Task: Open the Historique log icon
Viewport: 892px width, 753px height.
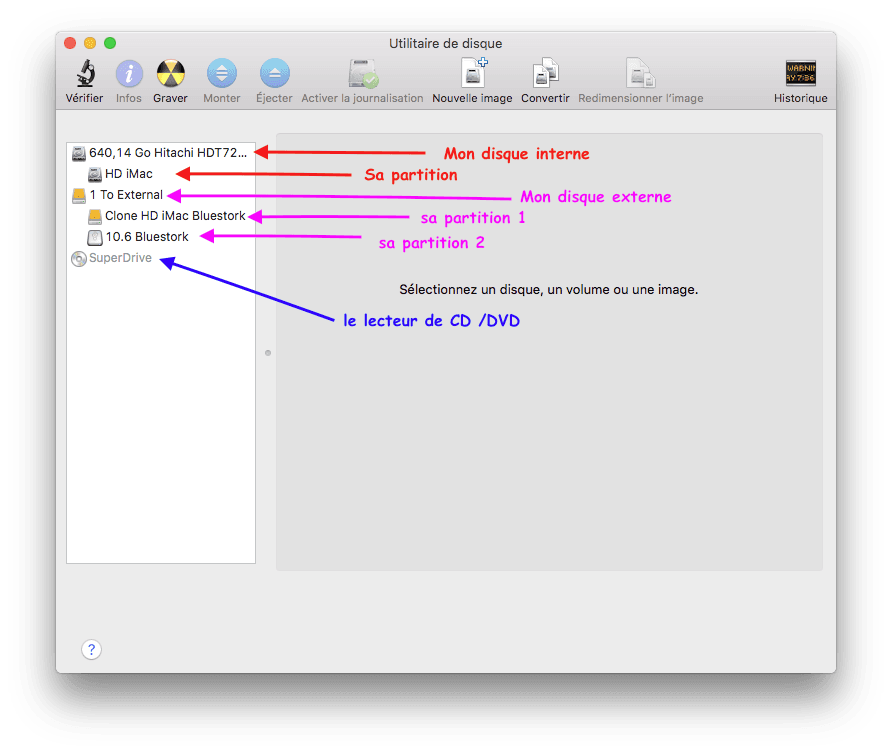Action: tap(800, 74)
